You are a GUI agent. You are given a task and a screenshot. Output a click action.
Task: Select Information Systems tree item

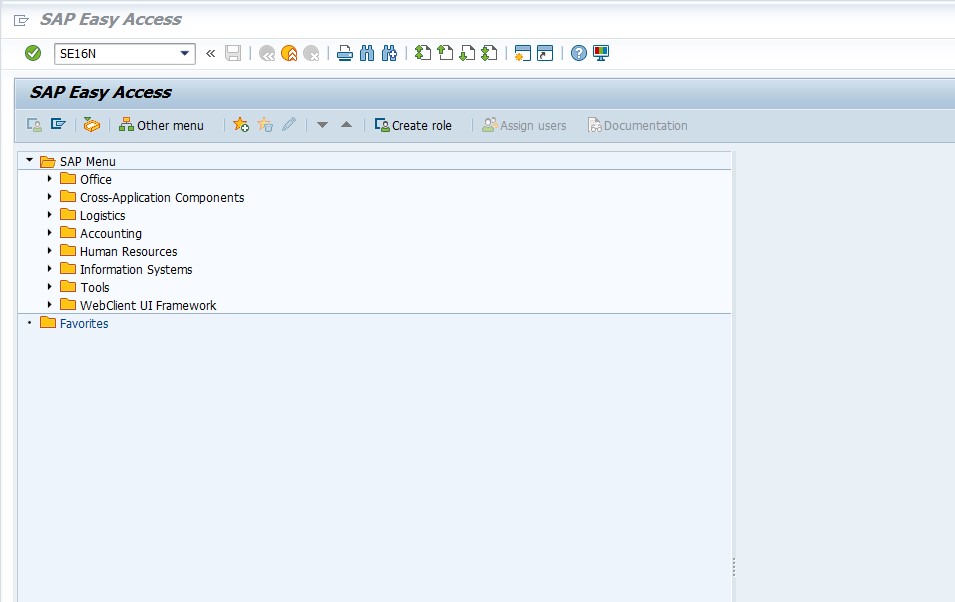(136, 269)
